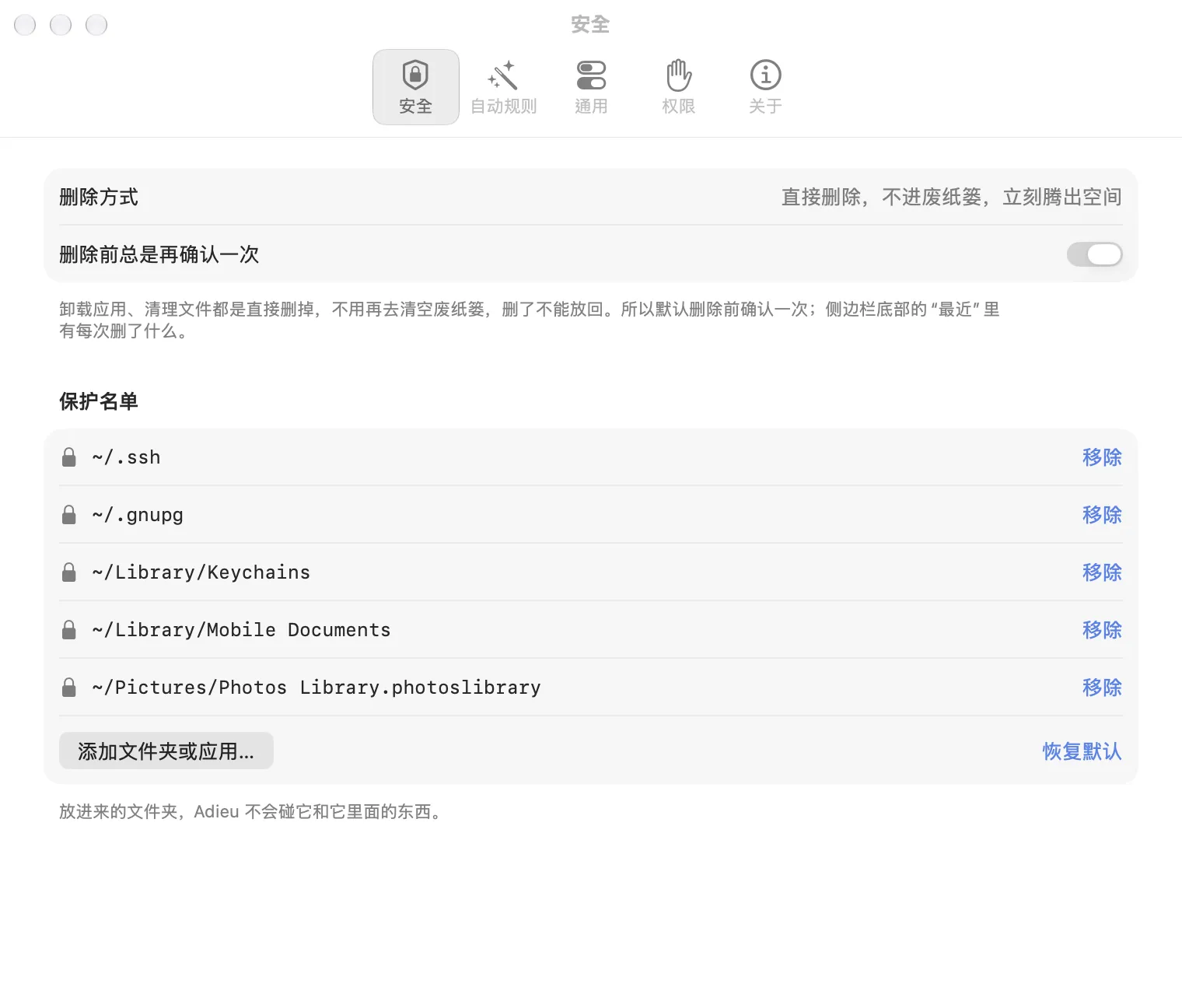Viewport: 1182px width, 1008px height.
Task: Click the lock icon beside ~/.ssh
Action: click(x=69, y=457)
